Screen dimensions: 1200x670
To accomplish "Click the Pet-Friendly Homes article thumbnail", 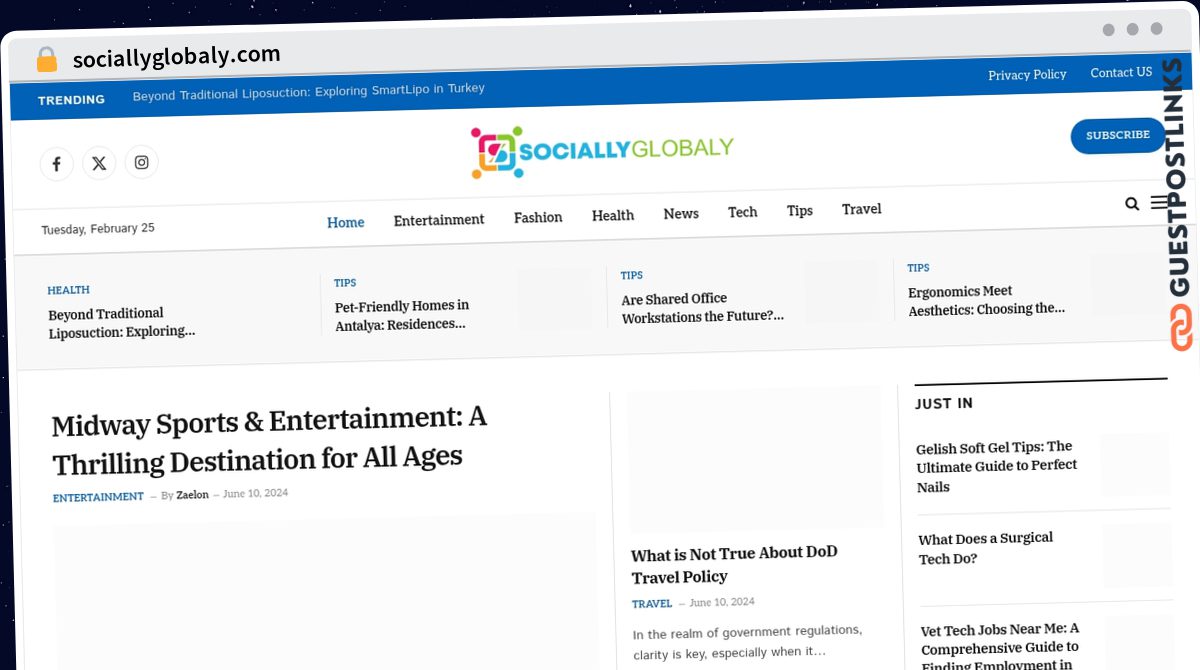I will coord(554,298).
